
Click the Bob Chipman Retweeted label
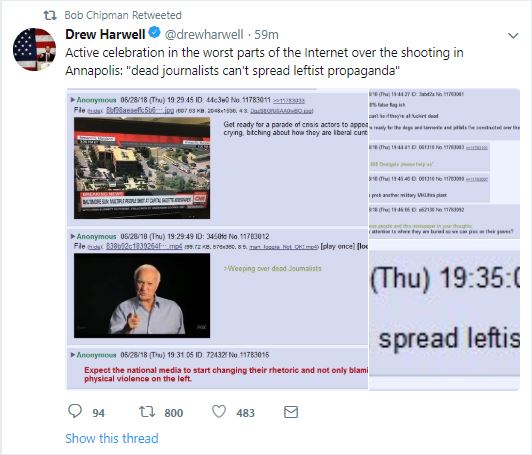[x=123, y=15]
